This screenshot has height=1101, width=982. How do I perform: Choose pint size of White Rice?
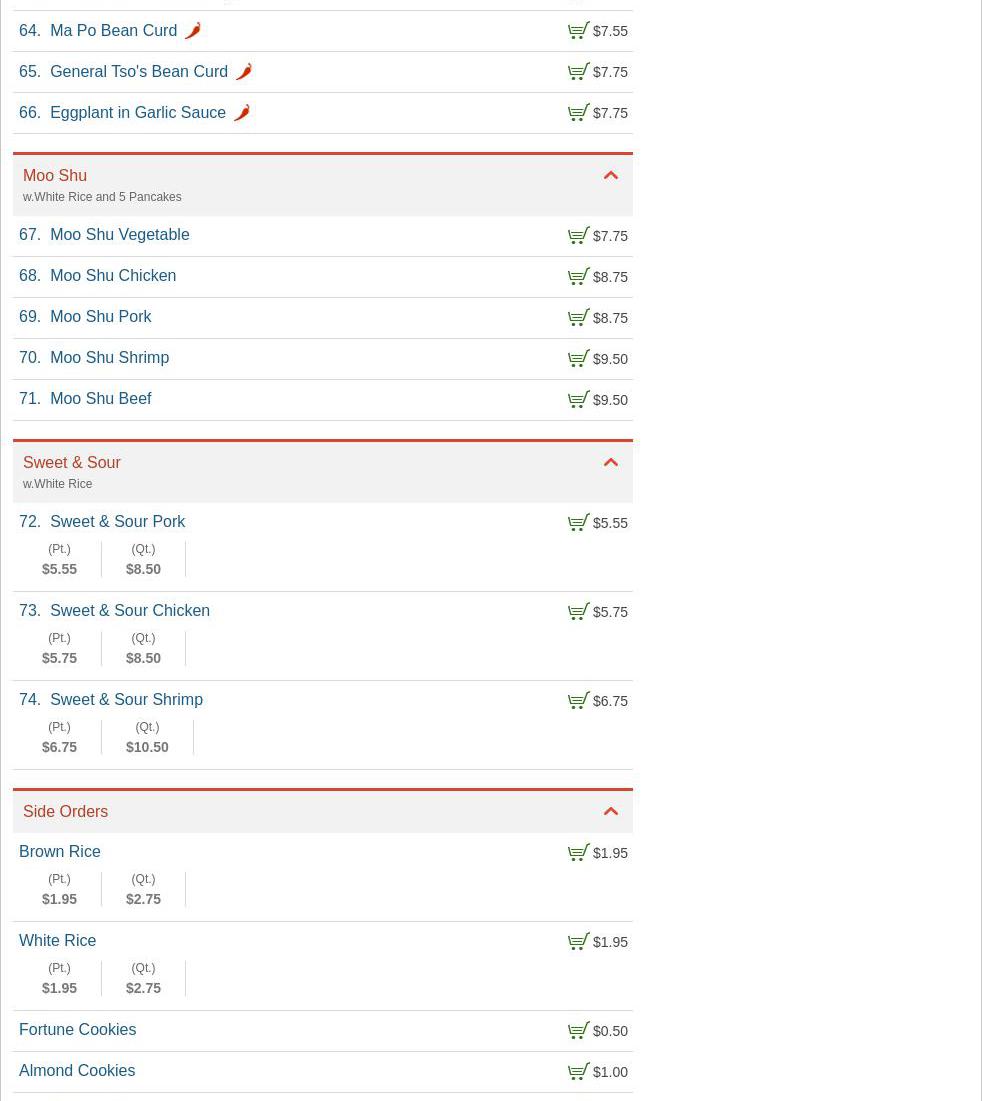click(59, 978)
